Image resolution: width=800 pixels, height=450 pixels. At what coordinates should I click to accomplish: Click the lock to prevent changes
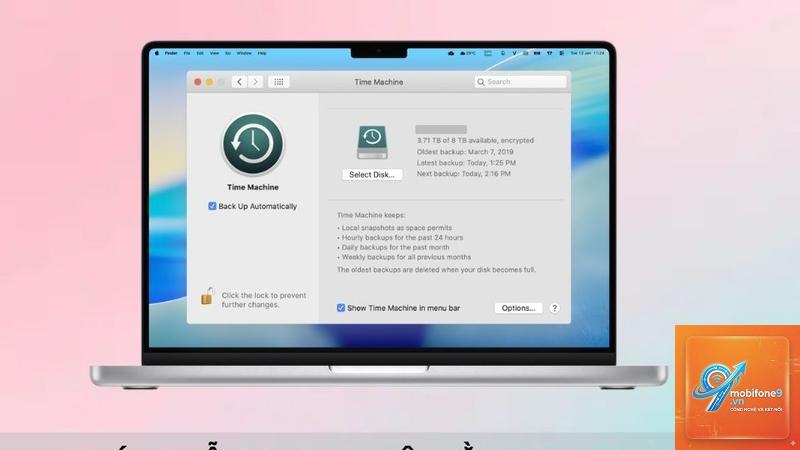pos(207,296)
